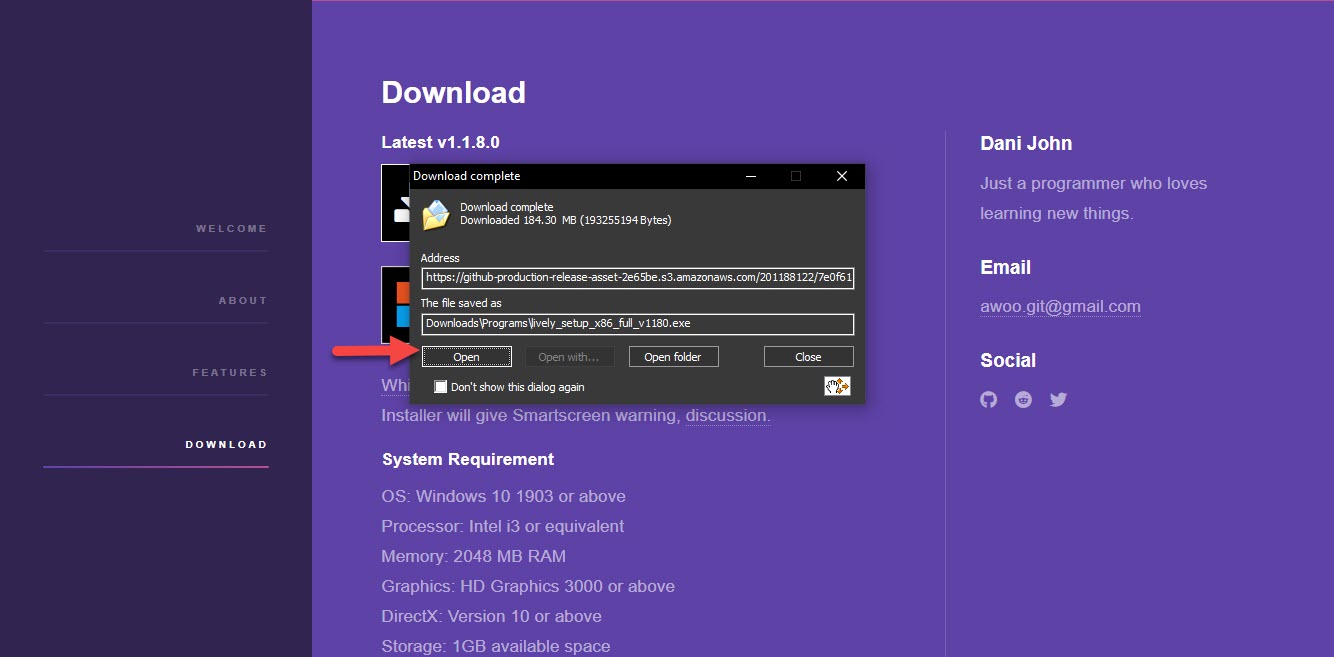Click the Open folder button

click(x=672, y=357)
